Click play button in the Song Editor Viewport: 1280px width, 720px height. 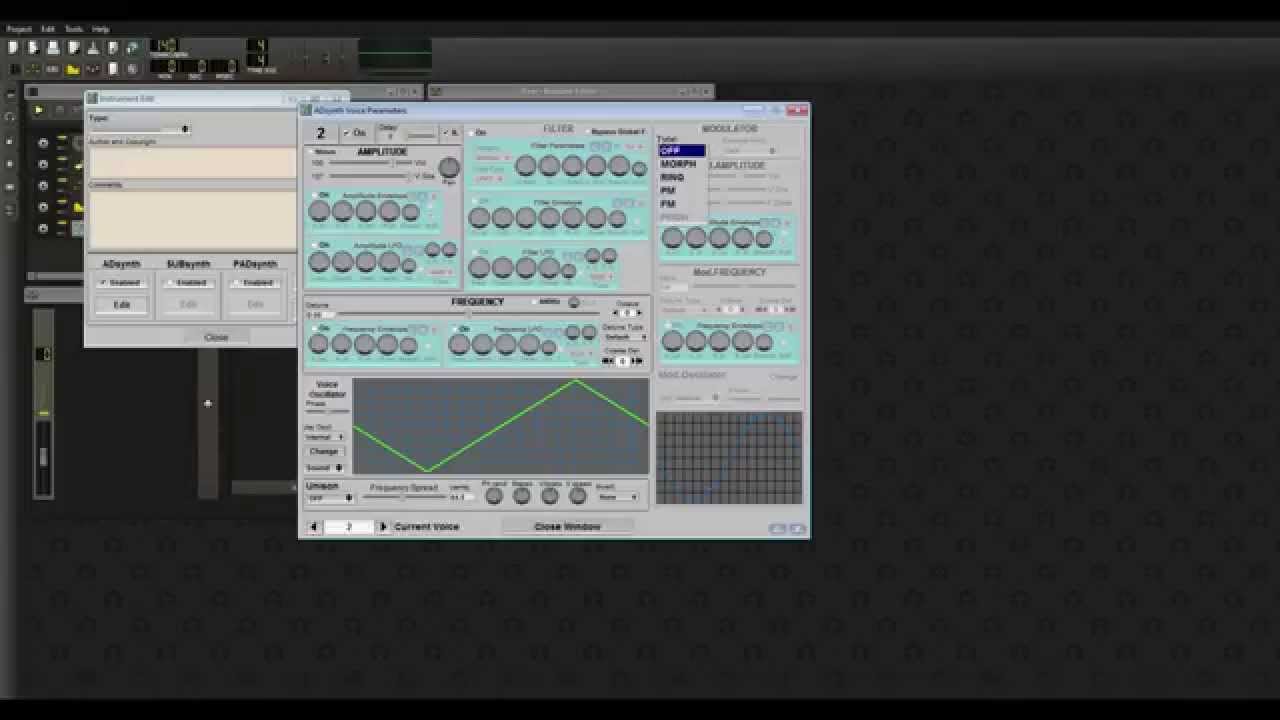click(38, 110)
